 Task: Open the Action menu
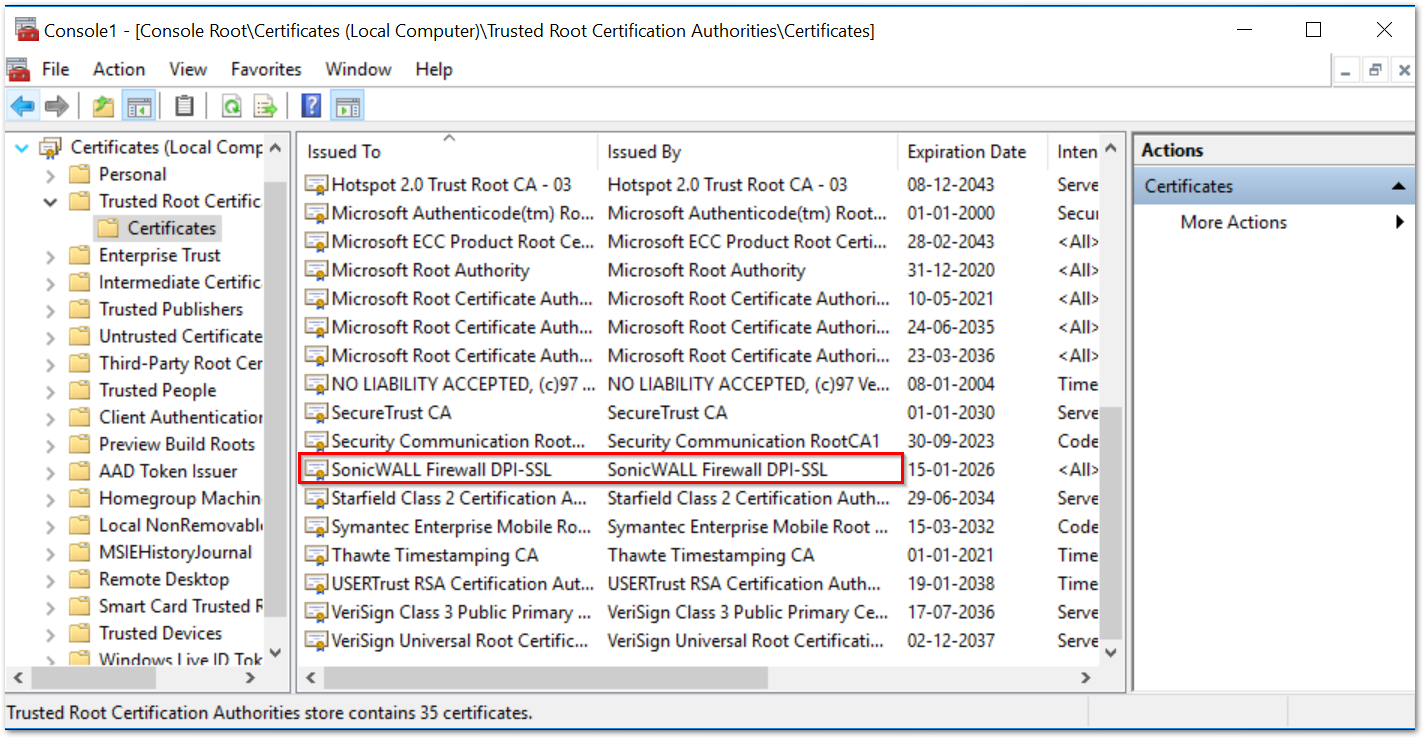(x=119, y=69)
